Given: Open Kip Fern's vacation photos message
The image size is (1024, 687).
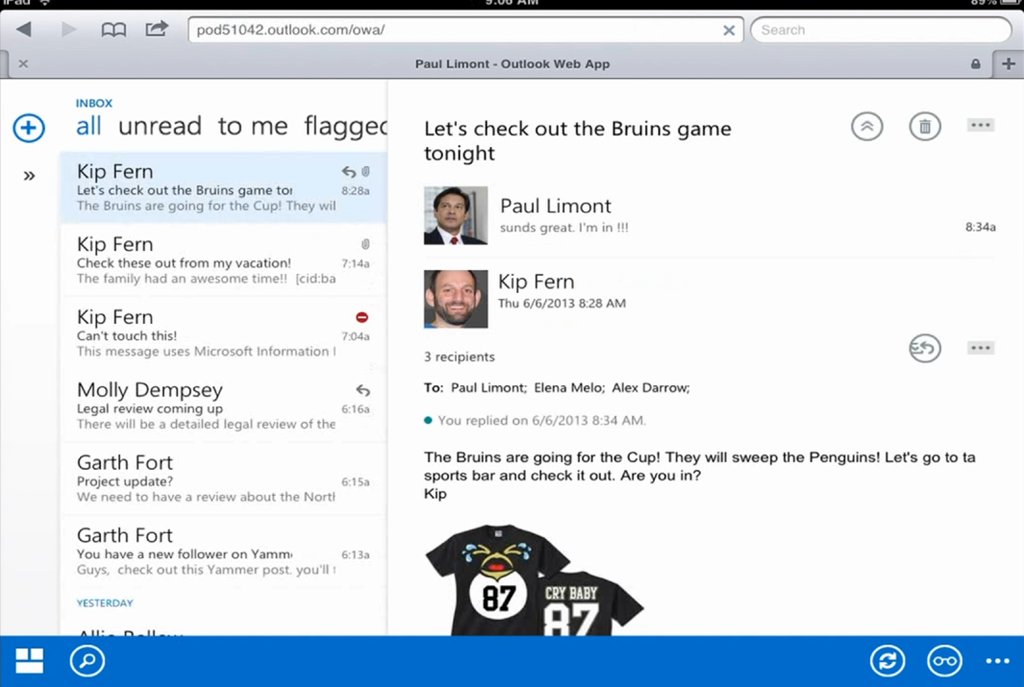Looking at the screenshot, I should 223,261.
